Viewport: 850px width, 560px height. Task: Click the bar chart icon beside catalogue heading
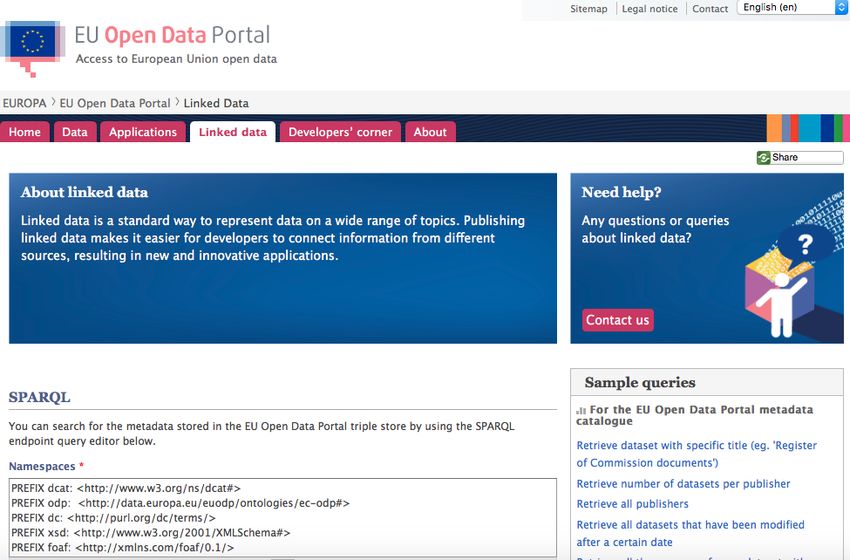581,410
